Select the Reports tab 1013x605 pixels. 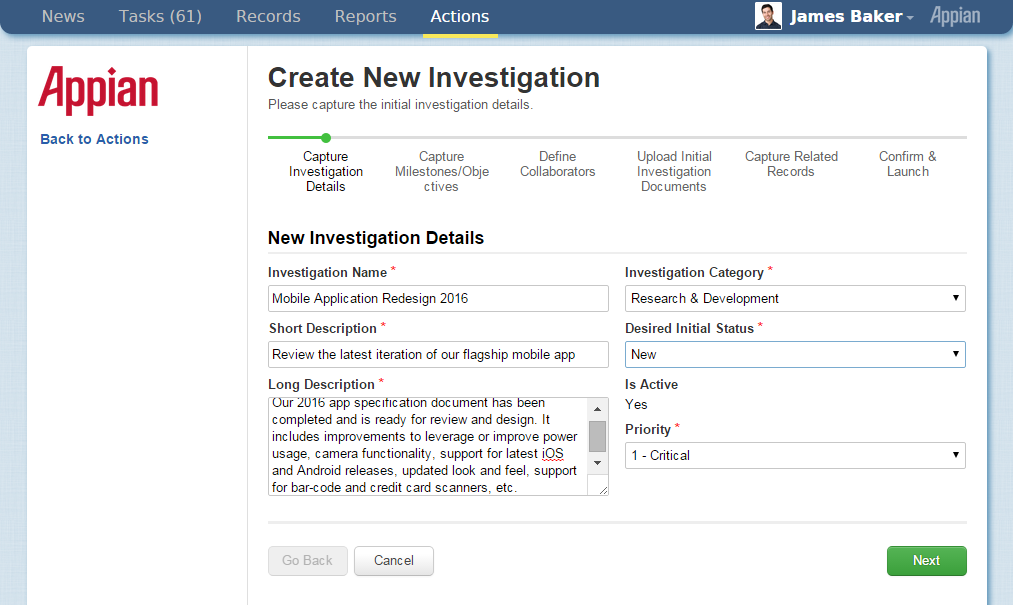click(365, 17)
